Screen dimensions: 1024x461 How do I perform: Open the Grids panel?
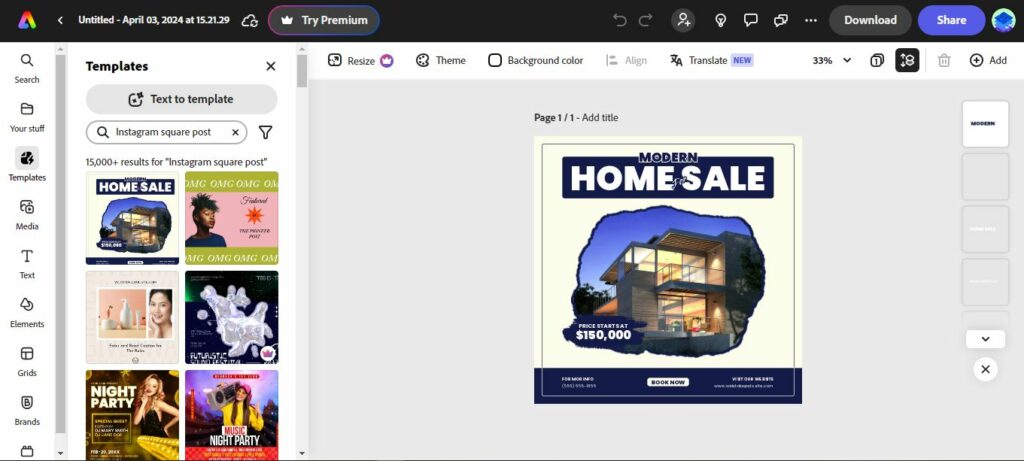(x=27, y=360)
